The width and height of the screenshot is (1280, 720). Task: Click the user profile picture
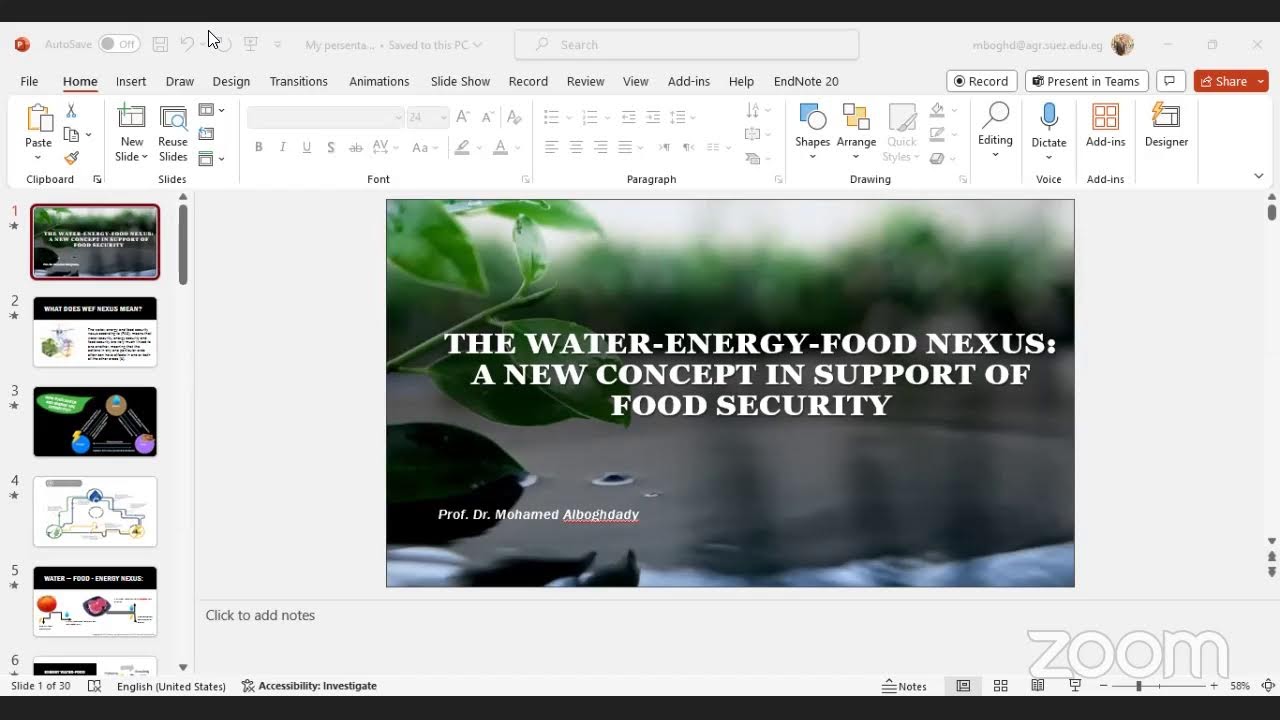pyautogui.click(x=1122, y=45)
